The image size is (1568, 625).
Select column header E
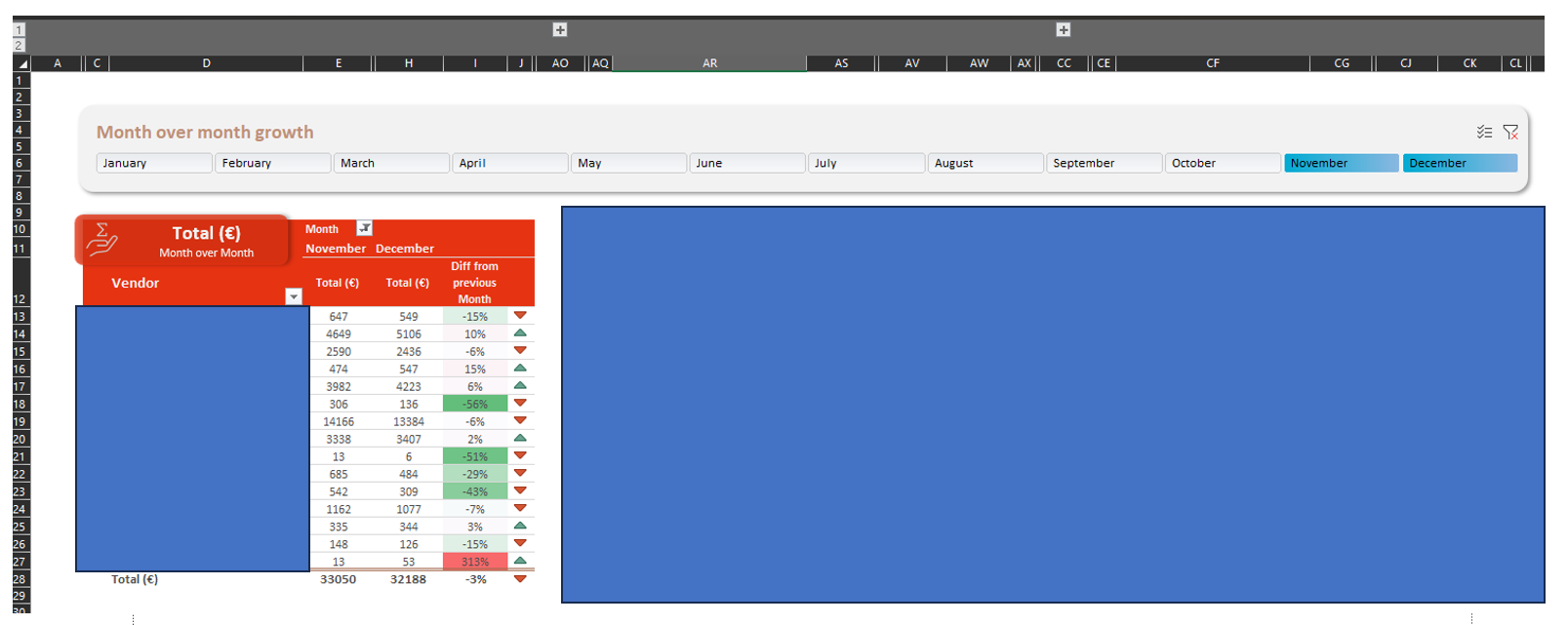(339, 63)
